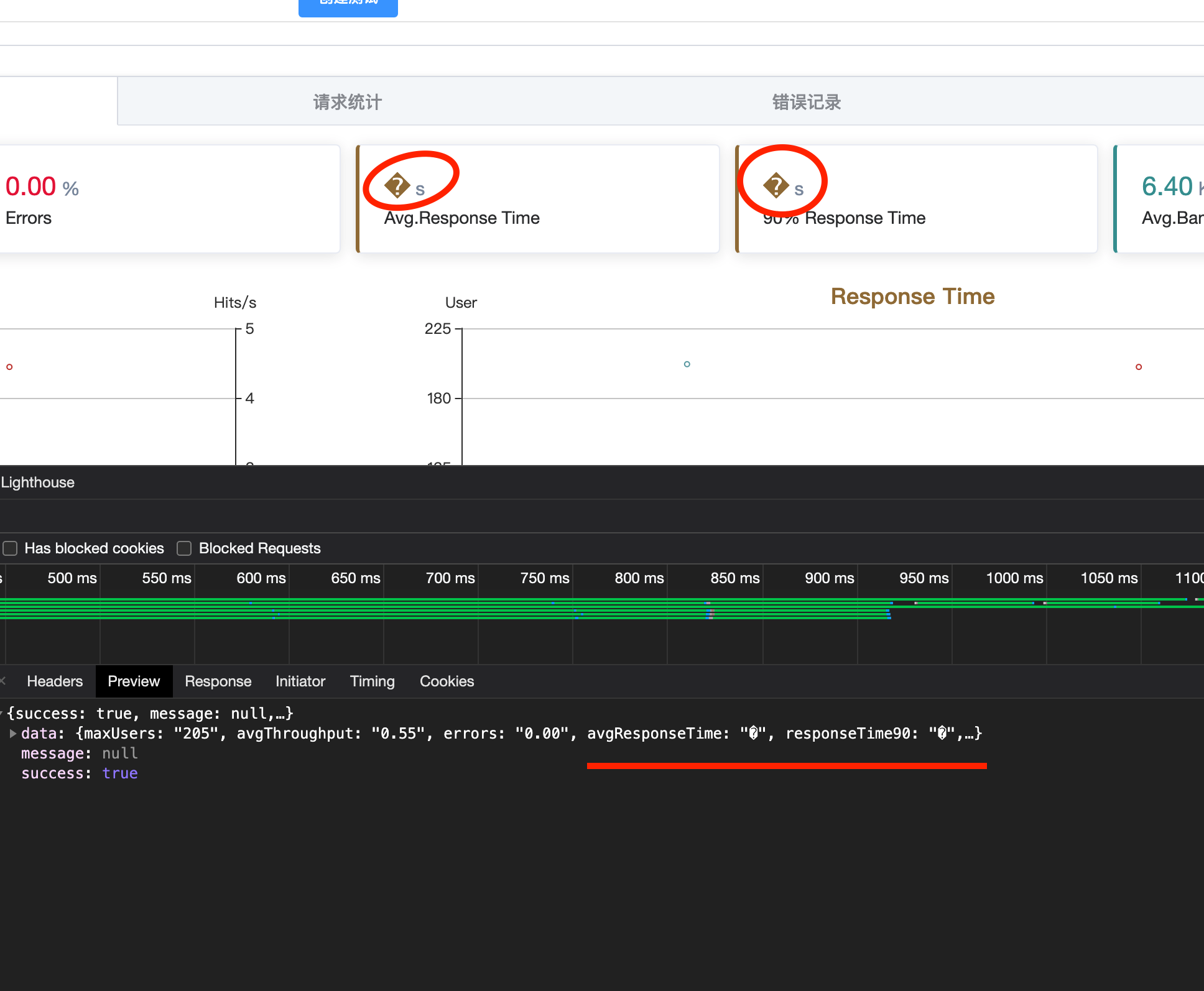
Task: Open the Lighthouse panel in DevTools
Action: [37, 482]
